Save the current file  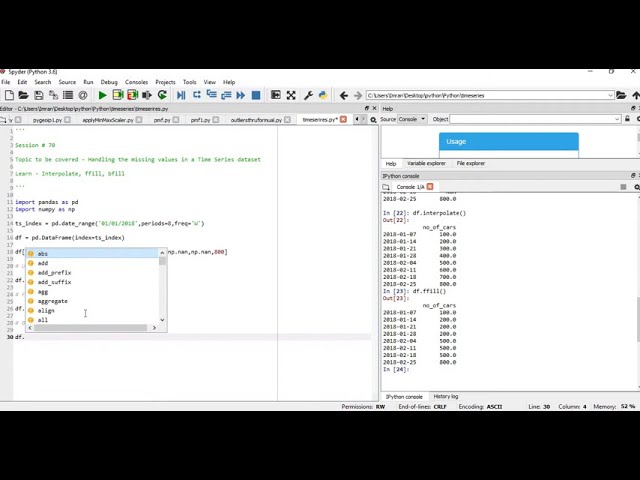pos(39,95)
